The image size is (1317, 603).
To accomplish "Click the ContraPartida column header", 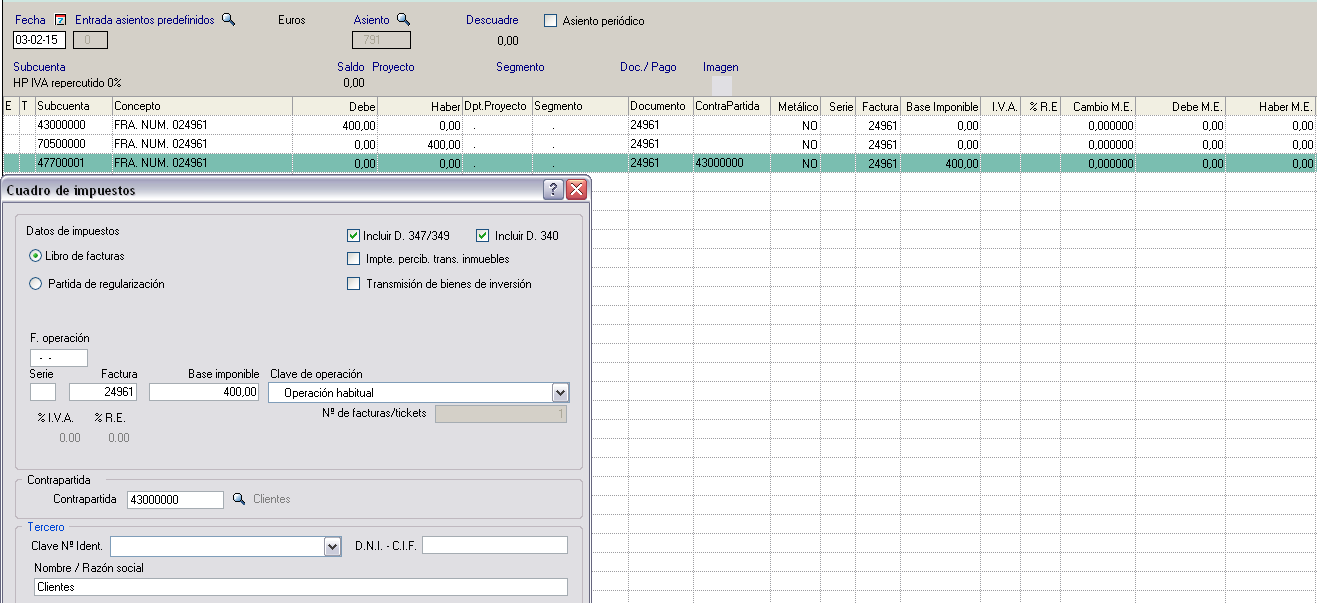I will pyautogui.click(x=732, y=106).
